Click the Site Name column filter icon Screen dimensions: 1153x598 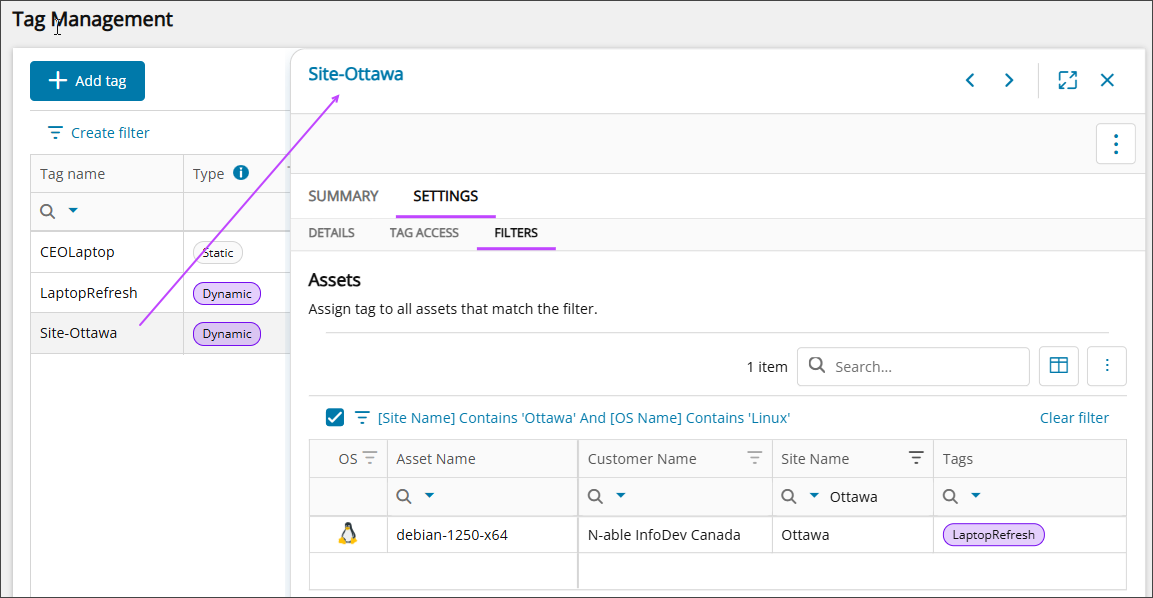tap(915, 458)
